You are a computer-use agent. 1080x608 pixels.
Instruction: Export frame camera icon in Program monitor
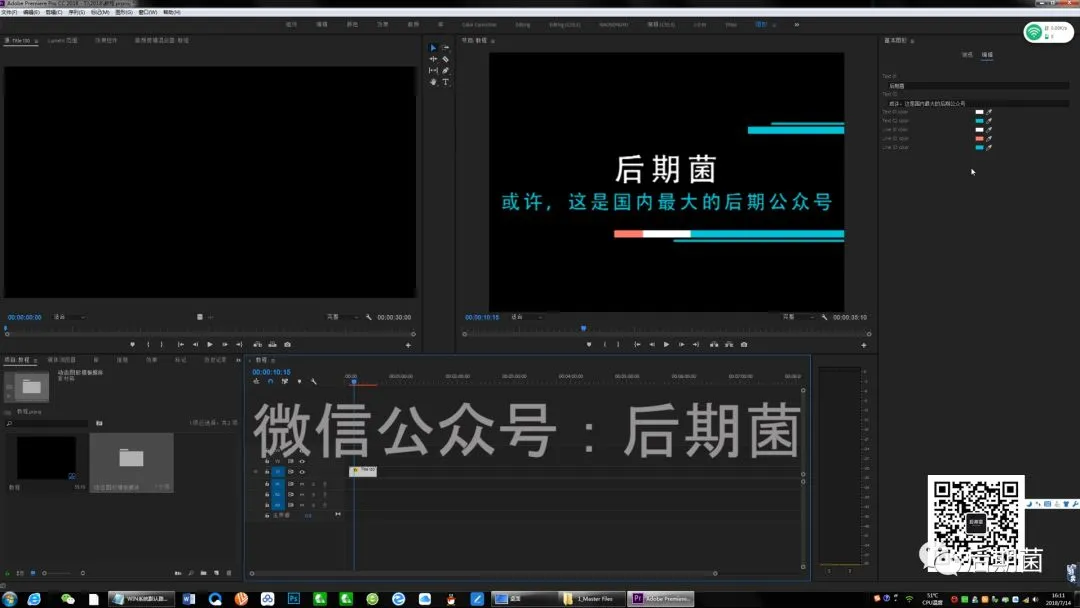click(744, 344)
